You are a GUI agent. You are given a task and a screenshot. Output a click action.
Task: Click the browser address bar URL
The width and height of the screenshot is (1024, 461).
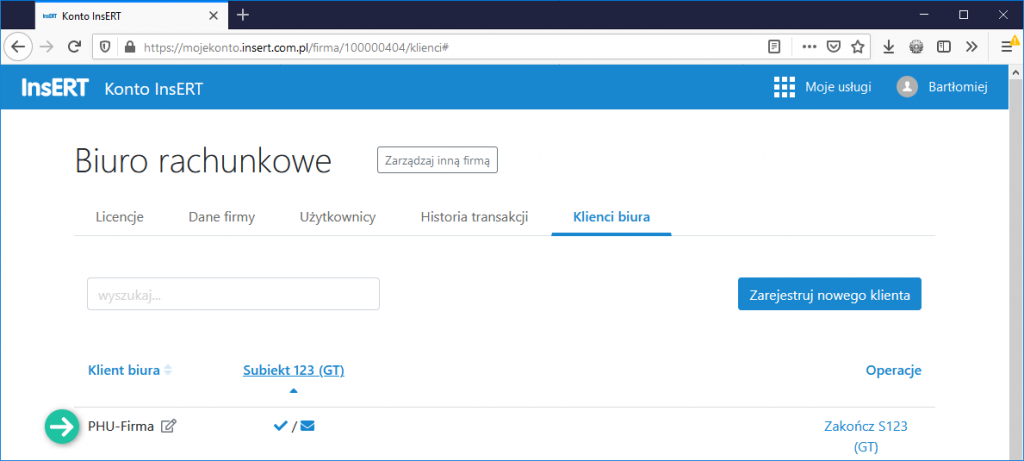click(x=296, y=46)
